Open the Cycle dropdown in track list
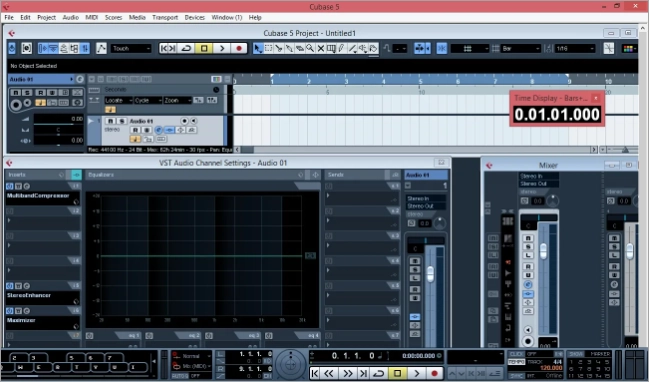This screenshot has height=382, width=649. 148,100
